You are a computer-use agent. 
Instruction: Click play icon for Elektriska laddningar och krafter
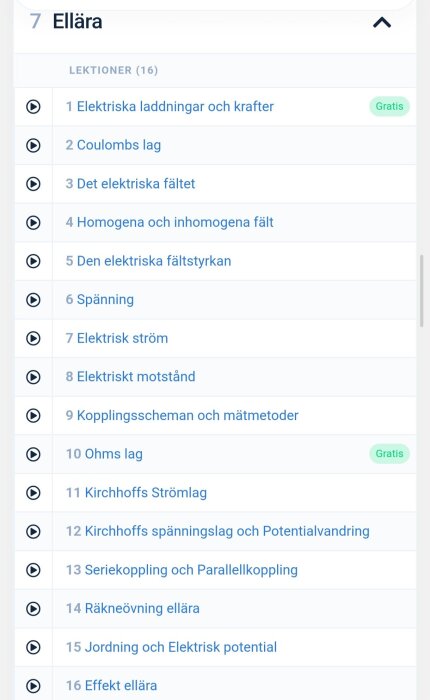pyautogui.click(x=33, y=107)
